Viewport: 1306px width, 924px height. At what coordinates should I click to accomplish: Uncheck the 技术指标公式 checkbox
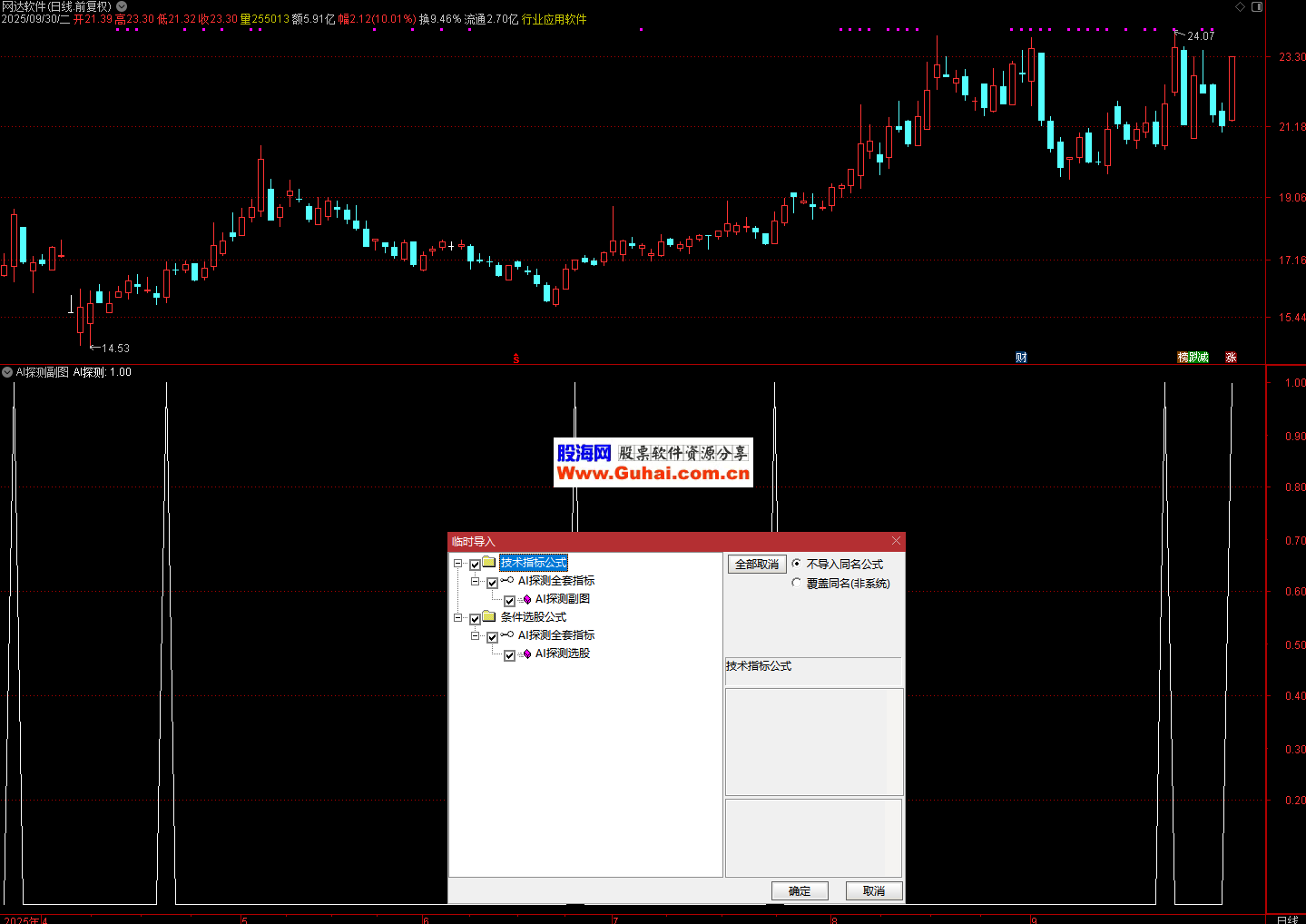click(475, 565)
